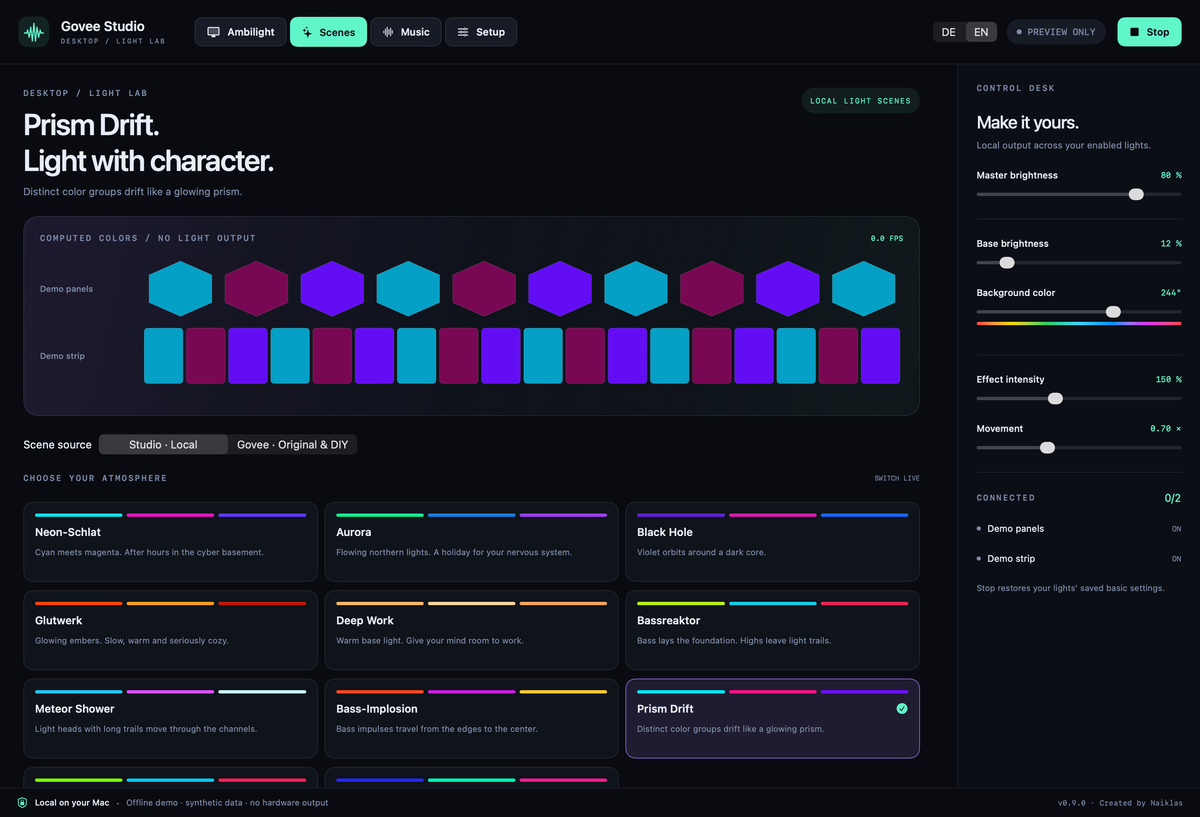
Task: Click the 244° background color value
Action: [1172, 293]
